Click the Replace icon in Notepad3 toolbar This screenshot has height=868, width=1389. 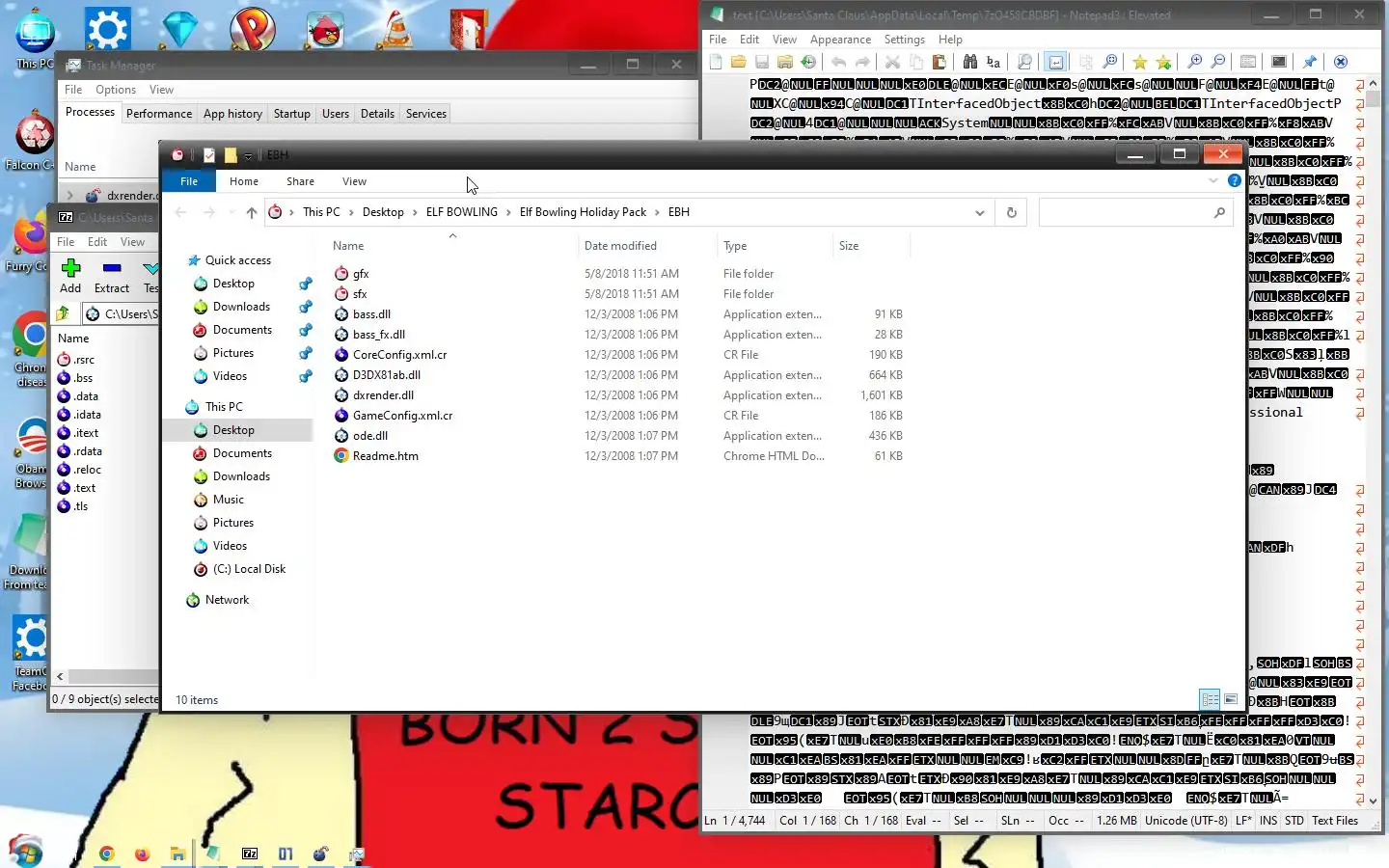994,62
